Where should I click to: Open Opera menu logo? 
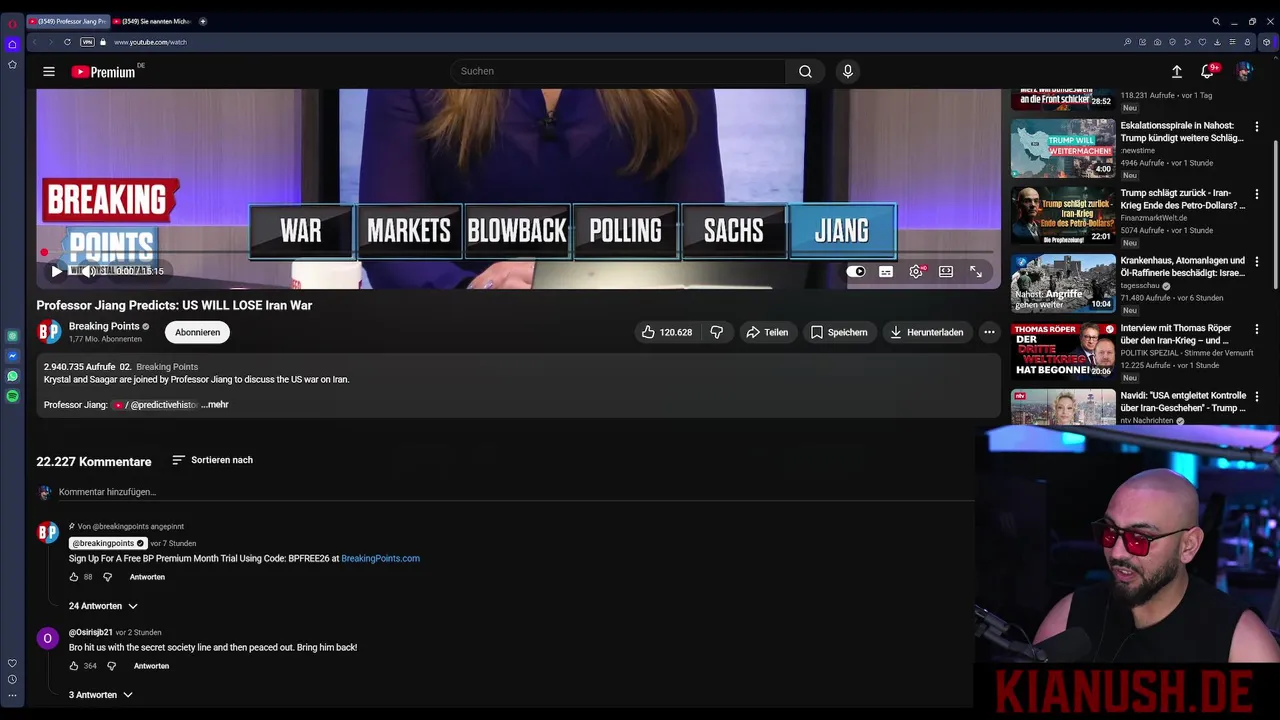[x=12, y=23]
